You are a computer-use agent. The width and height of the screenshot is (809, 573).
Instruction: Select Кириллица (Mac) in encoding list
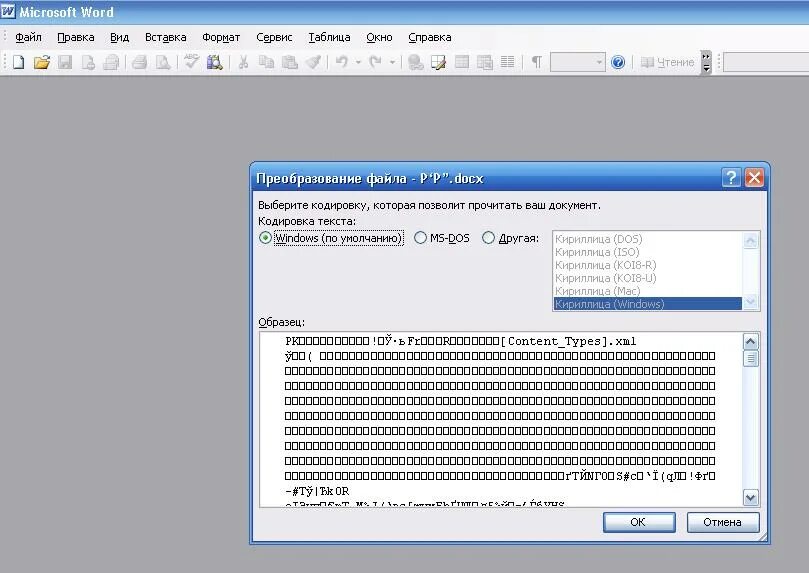click(648, 291)
